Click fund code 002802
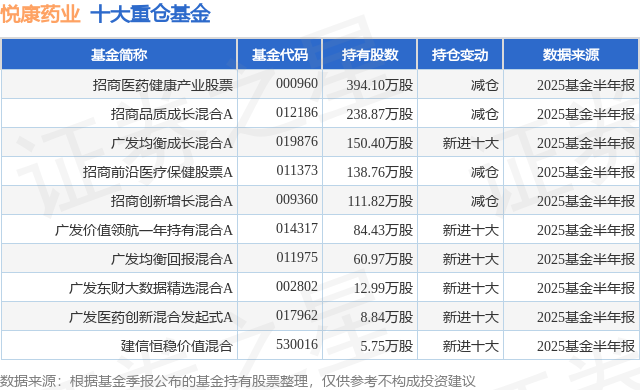The height and width of the screenshot is (390, 640). click(297, 286)
